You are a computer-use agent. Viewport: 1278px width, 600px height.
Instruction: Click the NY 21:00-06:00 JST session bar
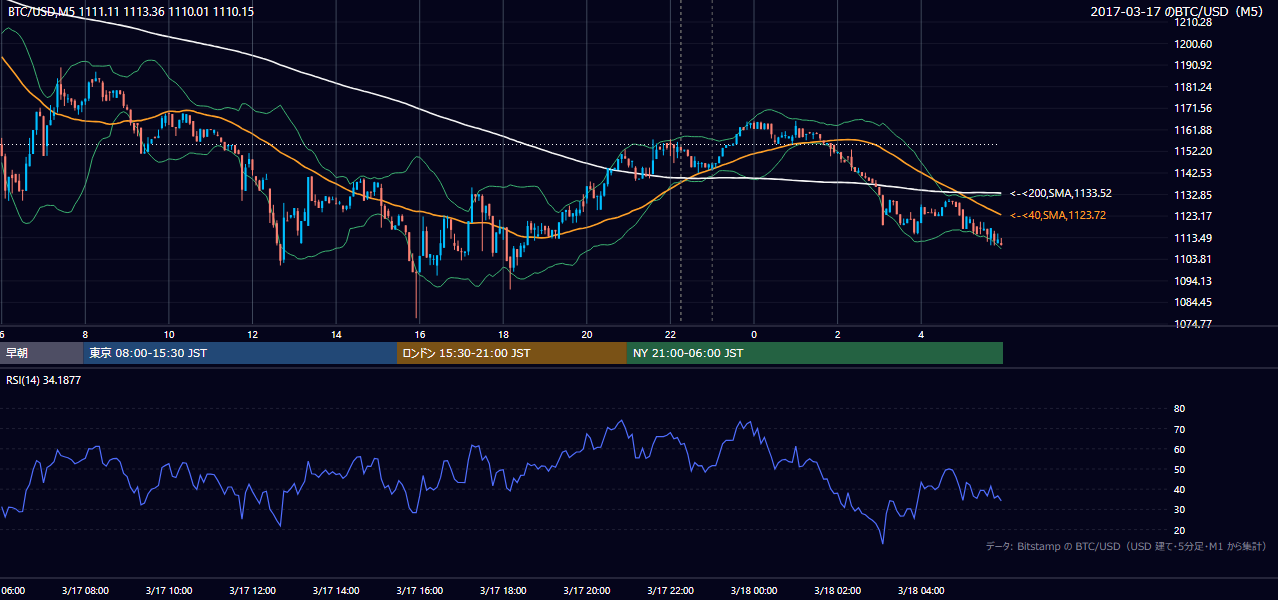[x=815, y=353]
